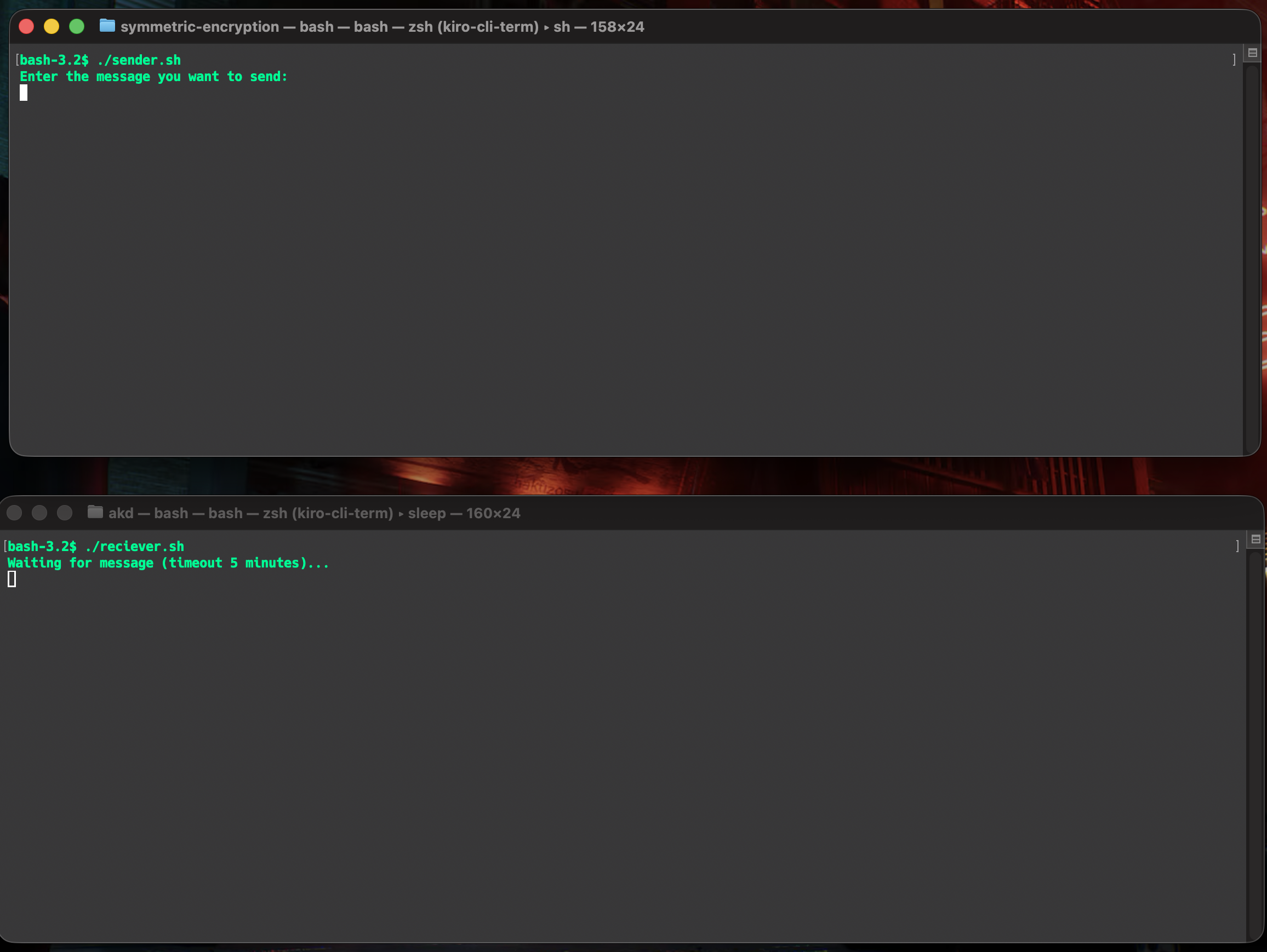
Task: Click the inactive close button of the akd window
Action: (14, 513)
